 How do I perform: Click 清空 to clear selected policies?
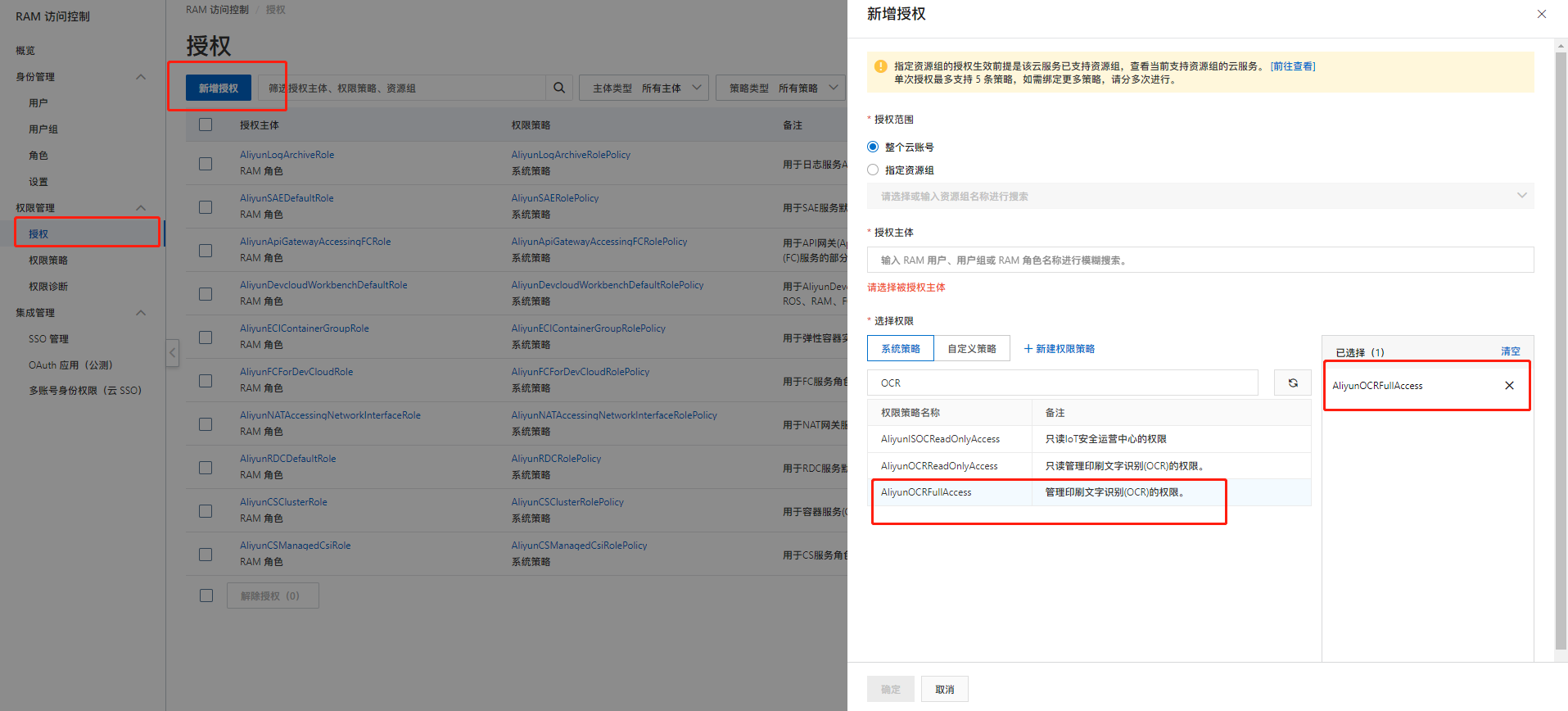[1511, 351]
